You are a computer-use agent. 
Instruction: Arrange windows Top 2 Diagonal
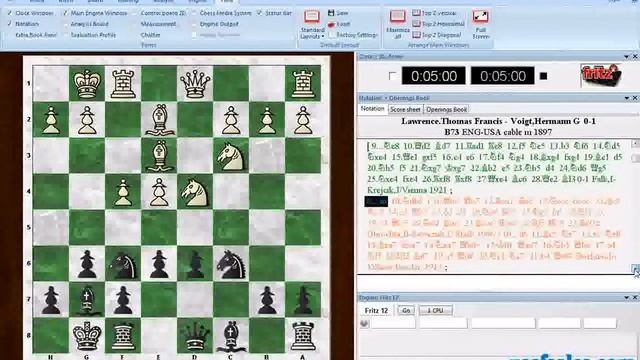pyautogui.click(x=437, y=35)
